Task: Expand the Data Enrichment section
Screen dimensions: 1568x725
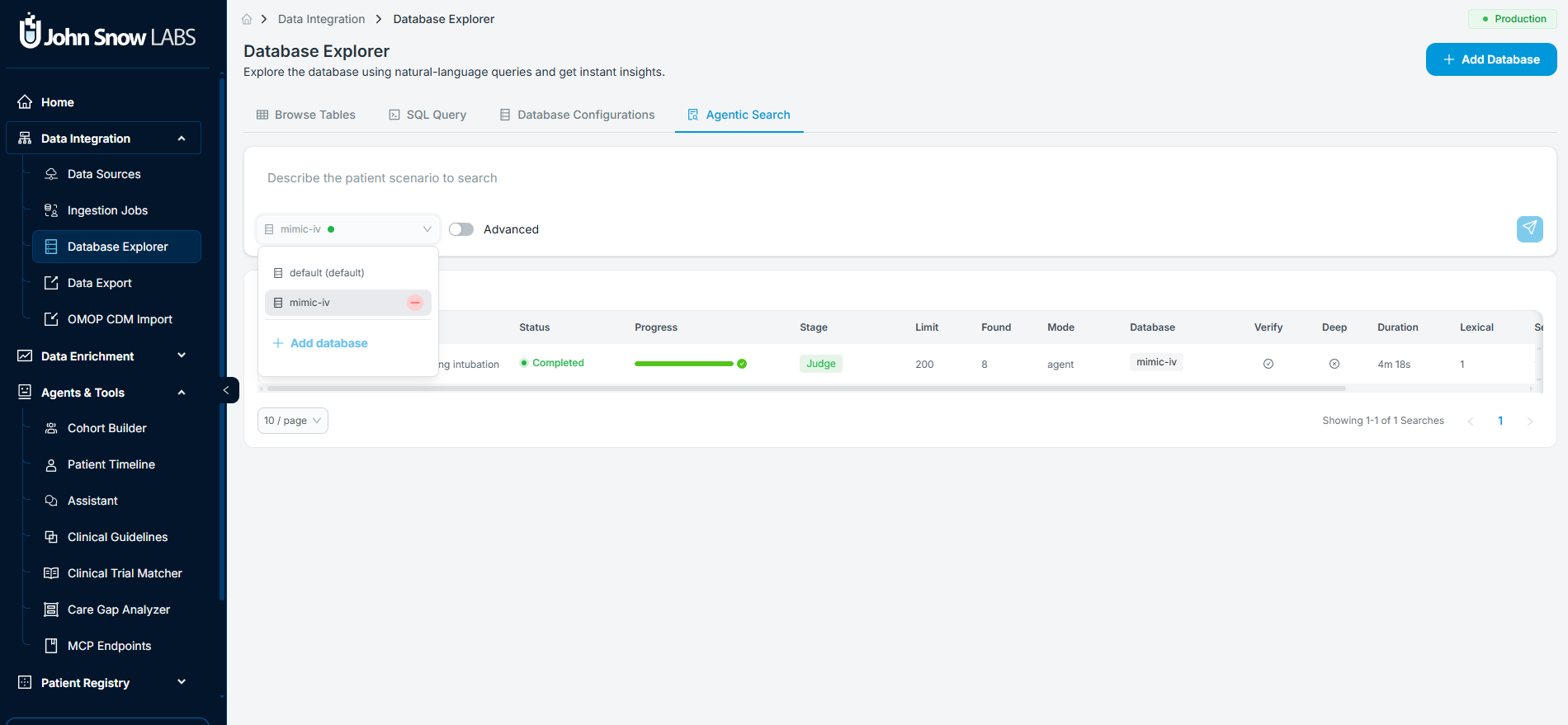Action: [x=103, y=356]
